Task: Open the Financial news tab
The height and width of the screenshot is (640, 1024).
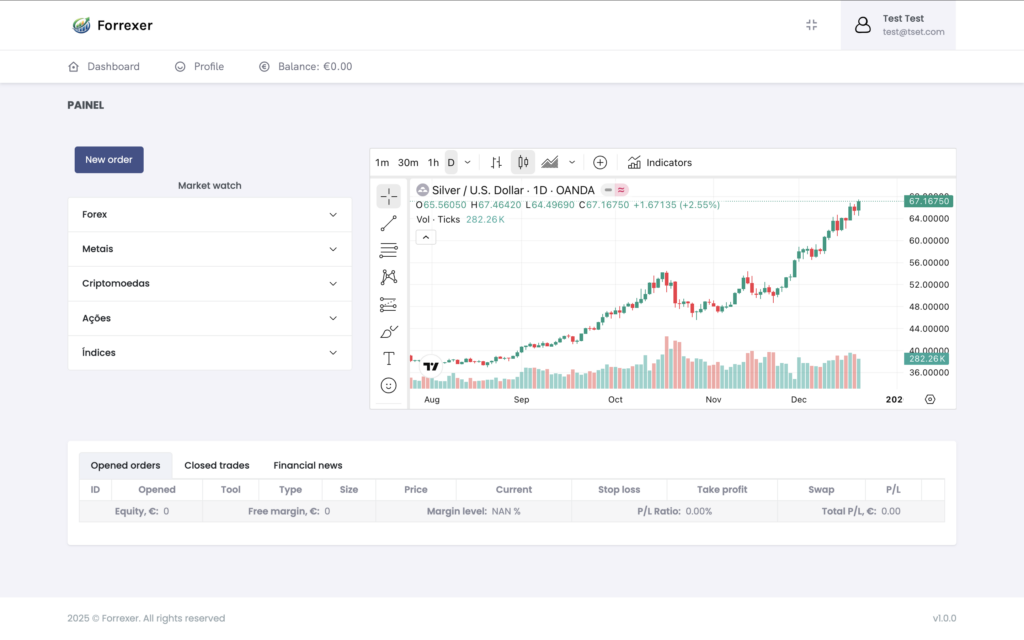Action: tap(308, 465)
